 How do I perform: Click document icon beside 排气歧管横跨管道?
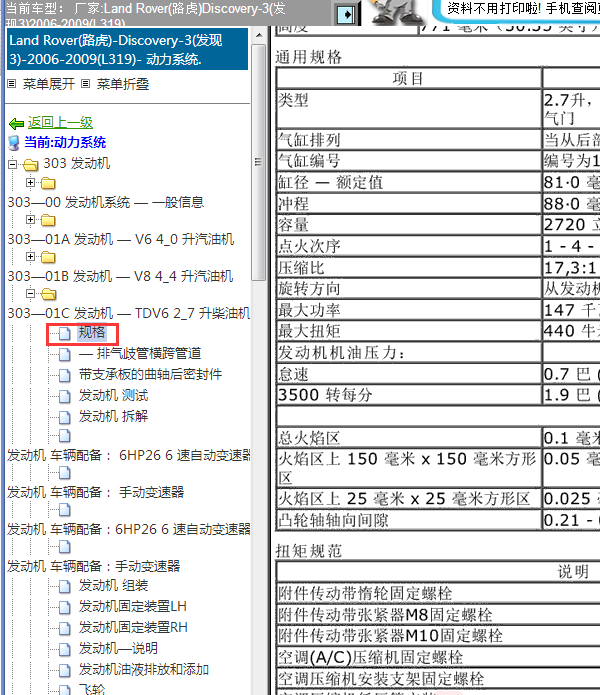click(65, 354)
